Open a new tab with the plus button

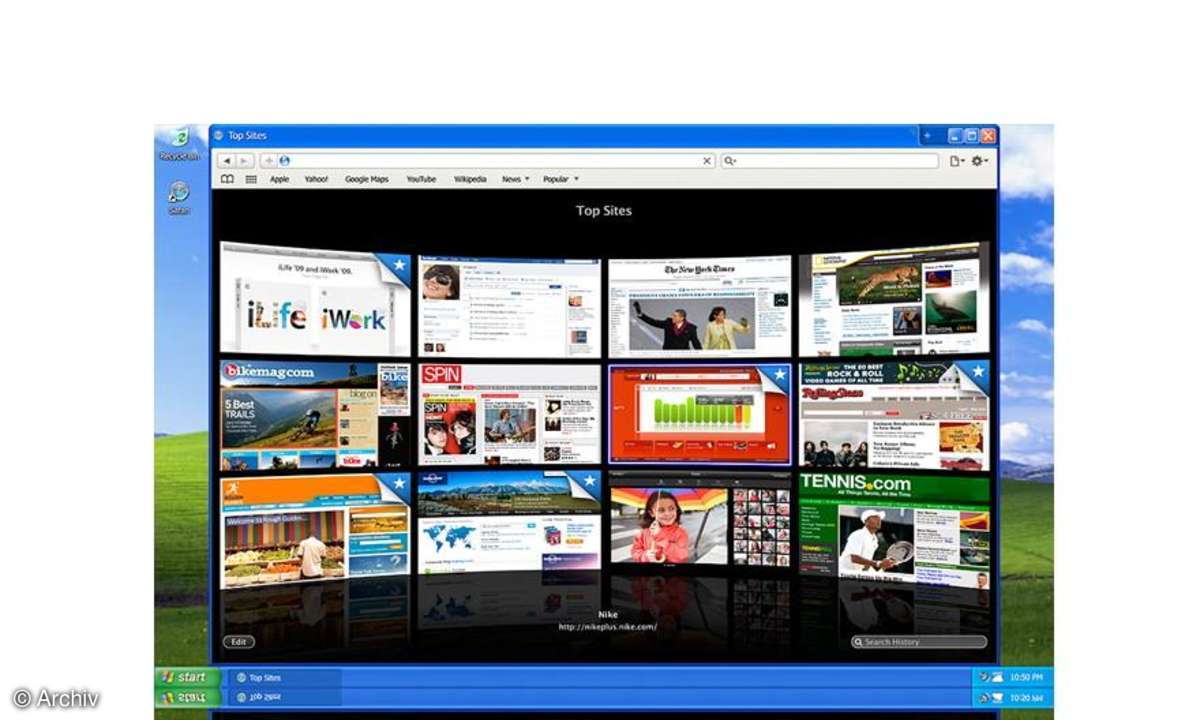pos(927,135)
